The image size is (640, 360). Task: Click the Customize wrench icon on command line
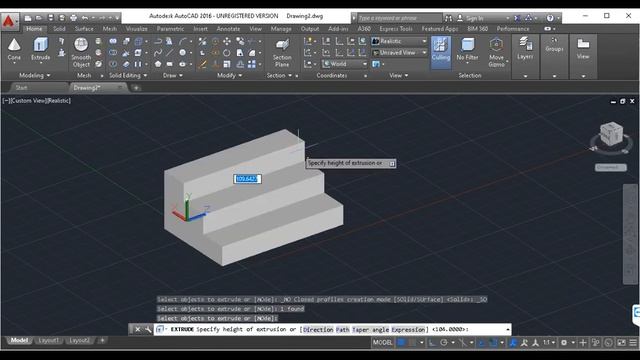(148, 329)
